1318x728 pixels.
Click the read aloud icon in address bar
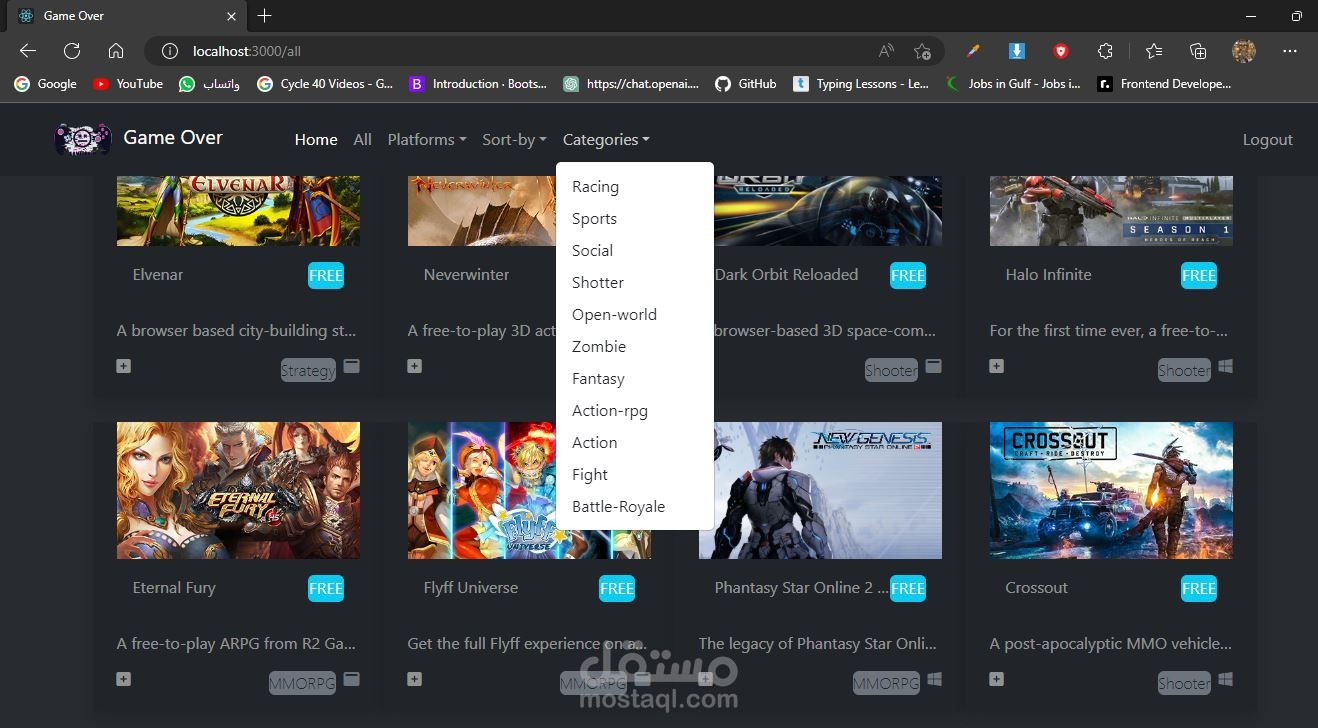(x=886, y=51)
